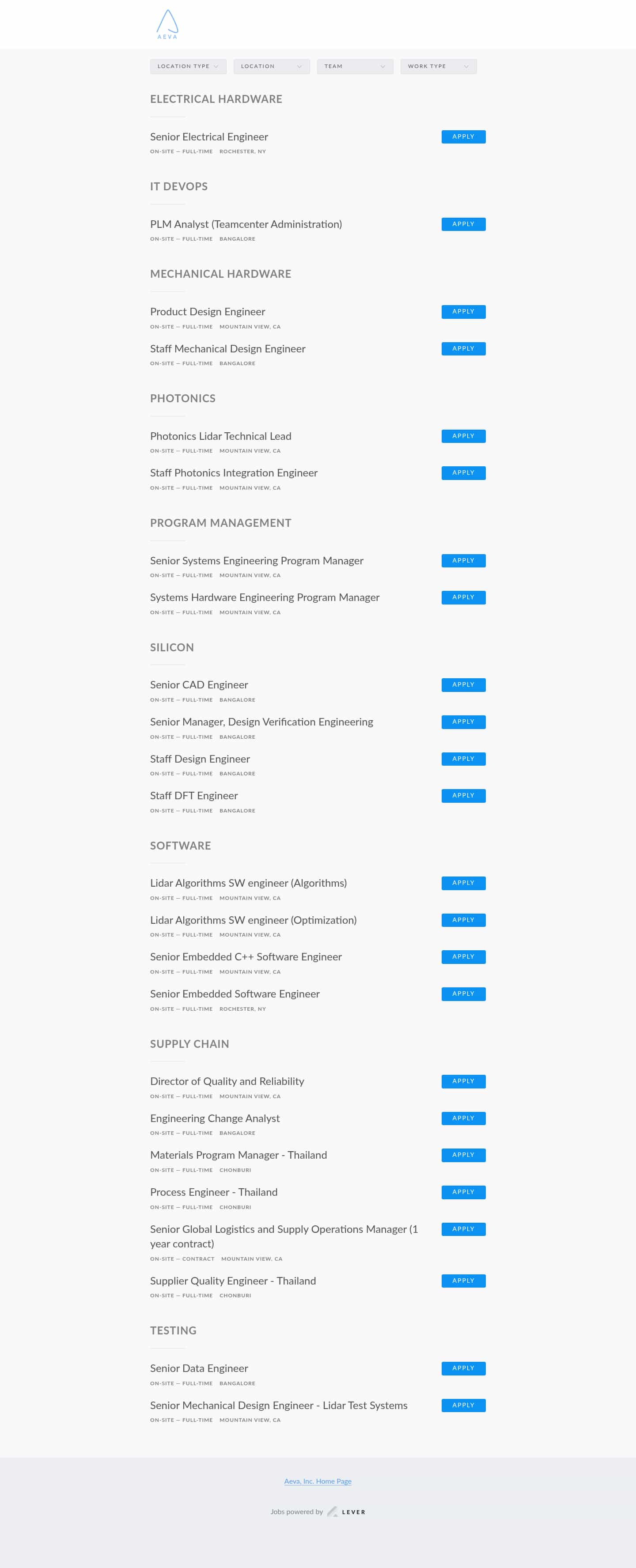The height and width of the screenshot is (1568, 636).
Task: Apply for PLM Analyst (Teamcenter Administration)
Action: pos(463,224)
